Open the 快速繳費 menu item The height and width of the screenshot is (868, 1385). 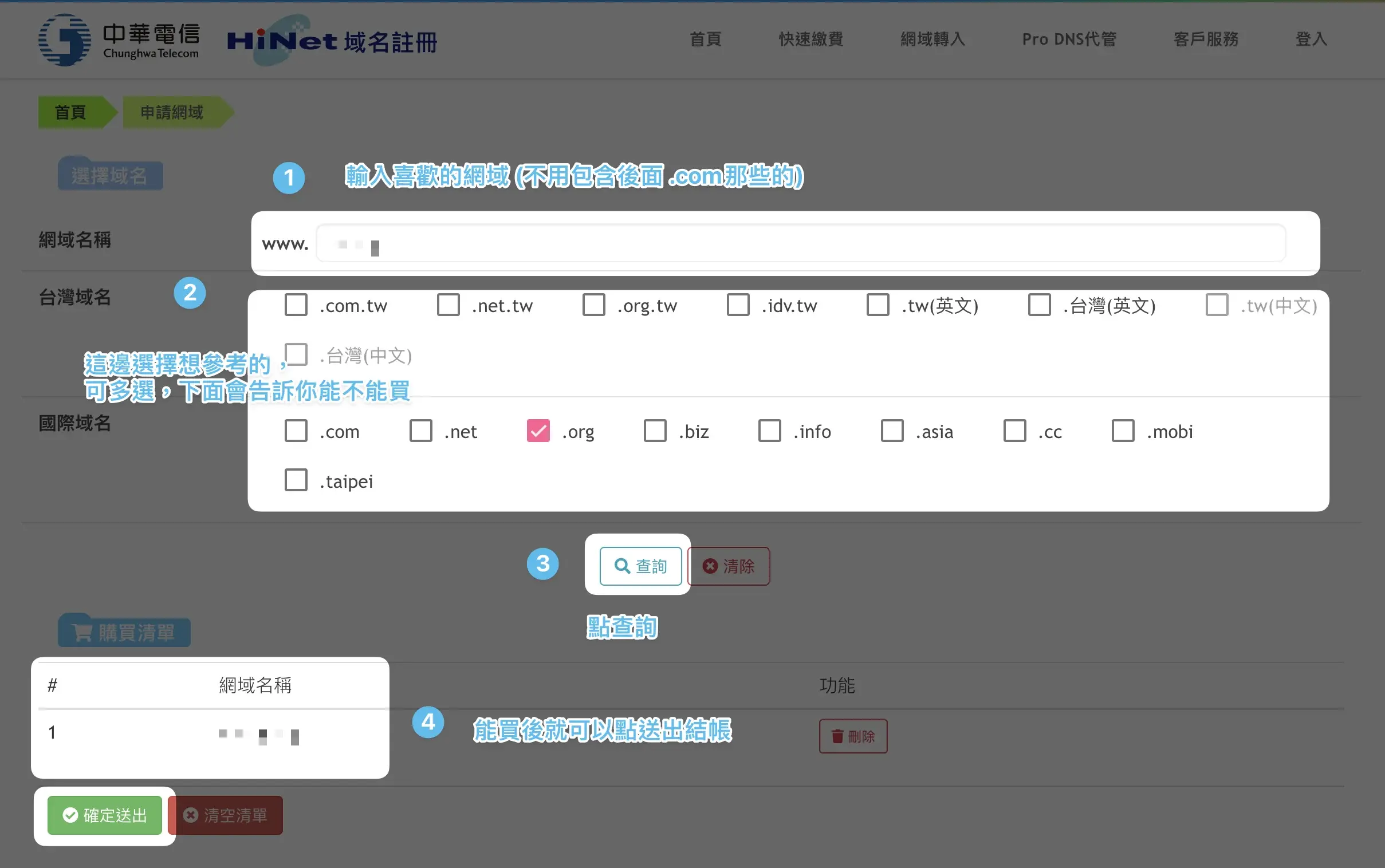pos(811,39)
